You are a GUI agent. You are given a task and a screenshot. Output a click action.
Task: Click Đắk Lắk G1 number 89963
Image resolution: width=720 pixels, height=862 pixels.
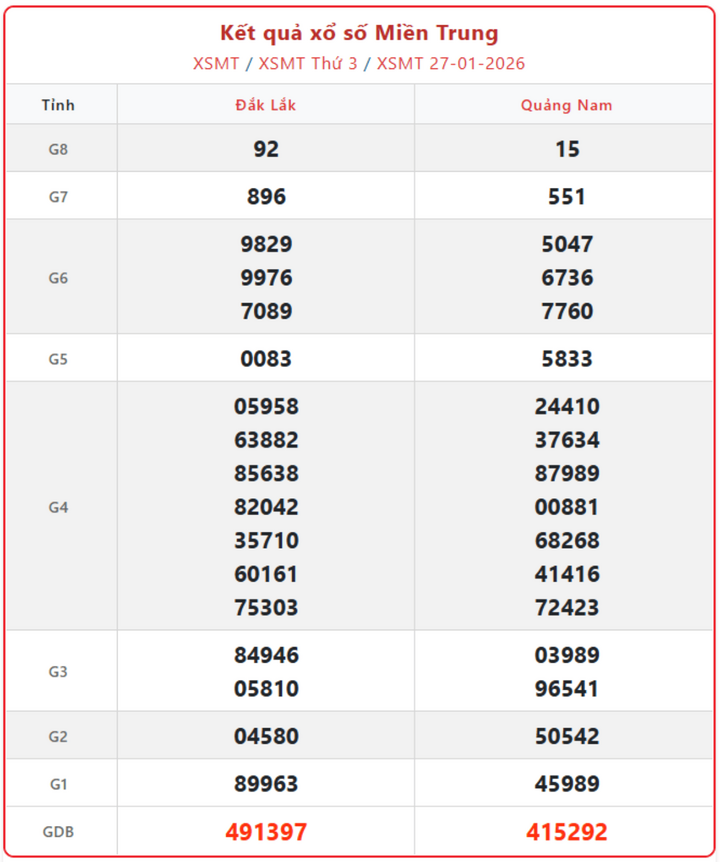[266, 784]
